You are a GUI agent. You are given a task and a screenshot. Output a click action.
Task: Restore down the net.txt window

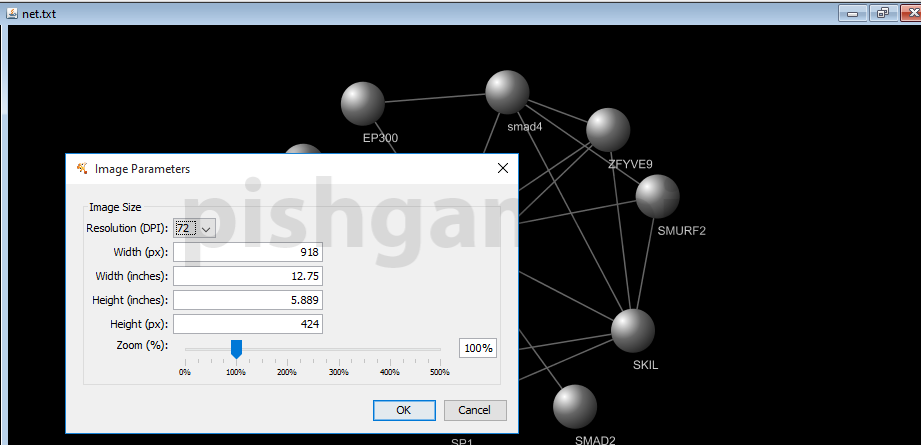pyautogui.click(x=882, y=13)
